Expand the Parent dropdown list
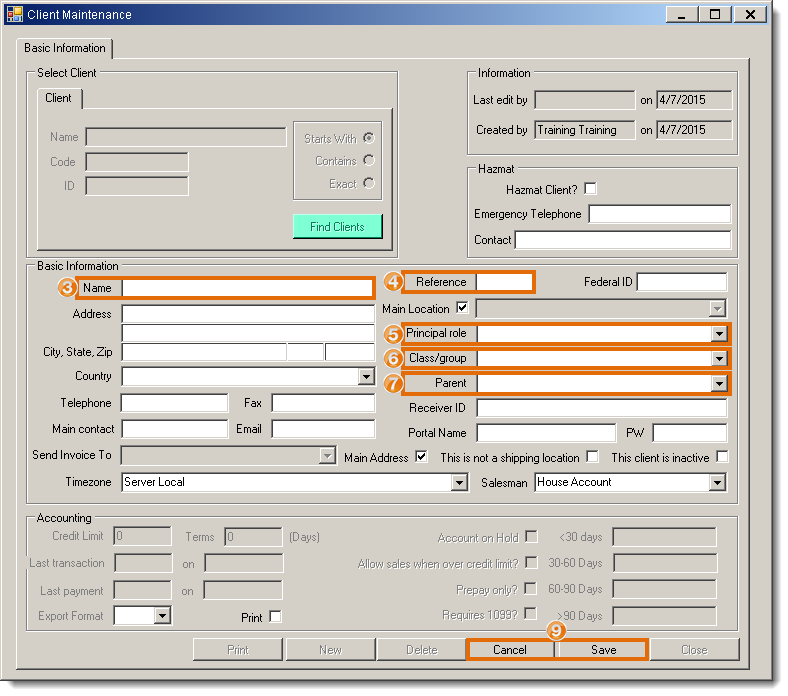The height and width of the screenshot is (696, 788). point(719,384)
